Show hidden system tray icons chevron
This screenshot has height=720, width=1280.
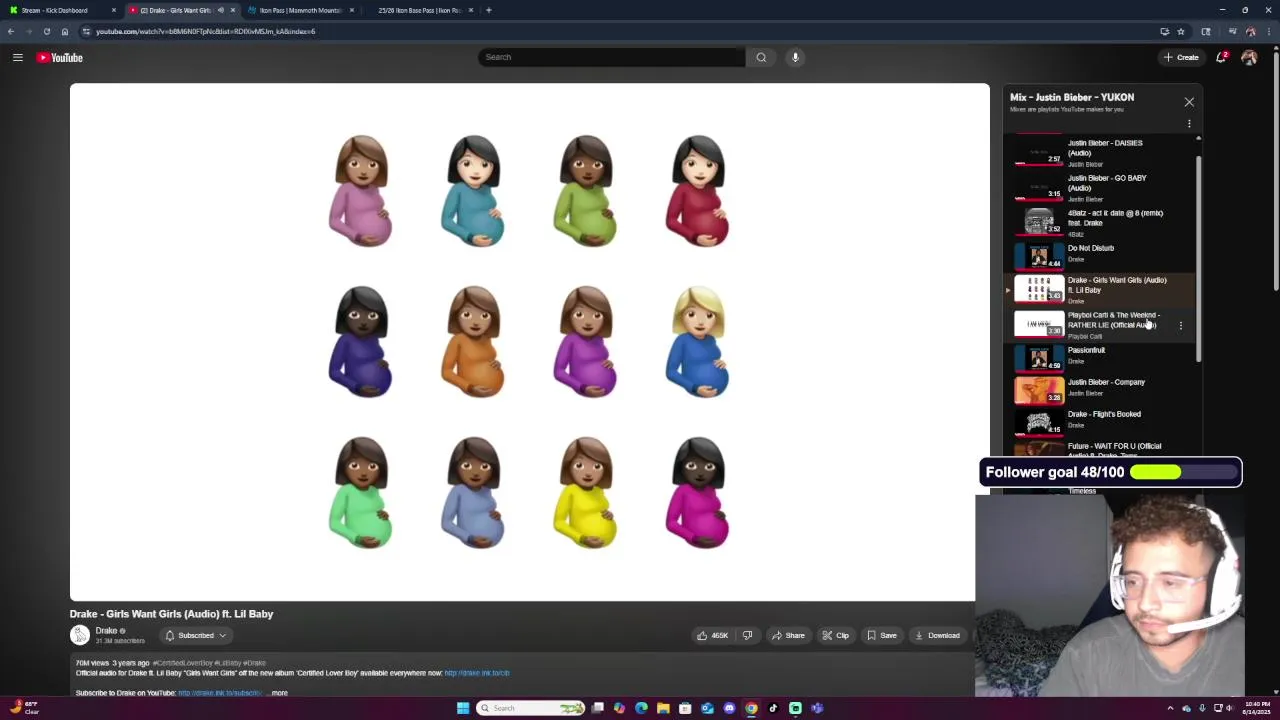(1170, 708)
